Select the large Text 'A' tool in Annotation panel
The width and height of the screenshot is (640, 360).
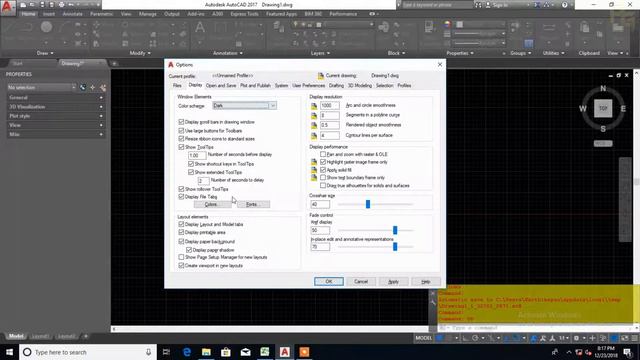pos(200,28)
